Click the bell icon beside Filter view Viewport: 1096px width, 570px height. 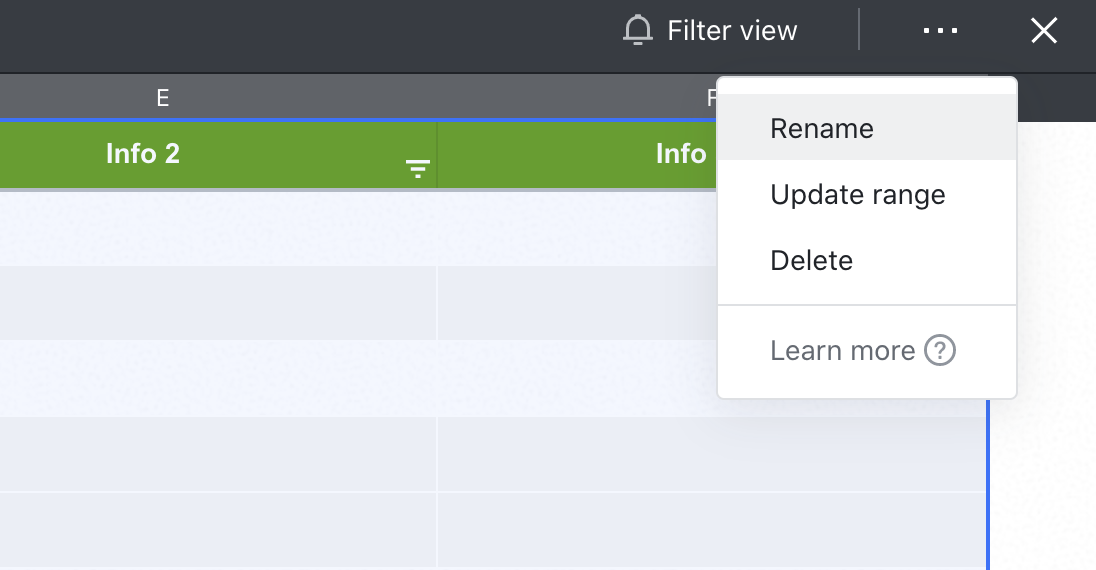637,30
